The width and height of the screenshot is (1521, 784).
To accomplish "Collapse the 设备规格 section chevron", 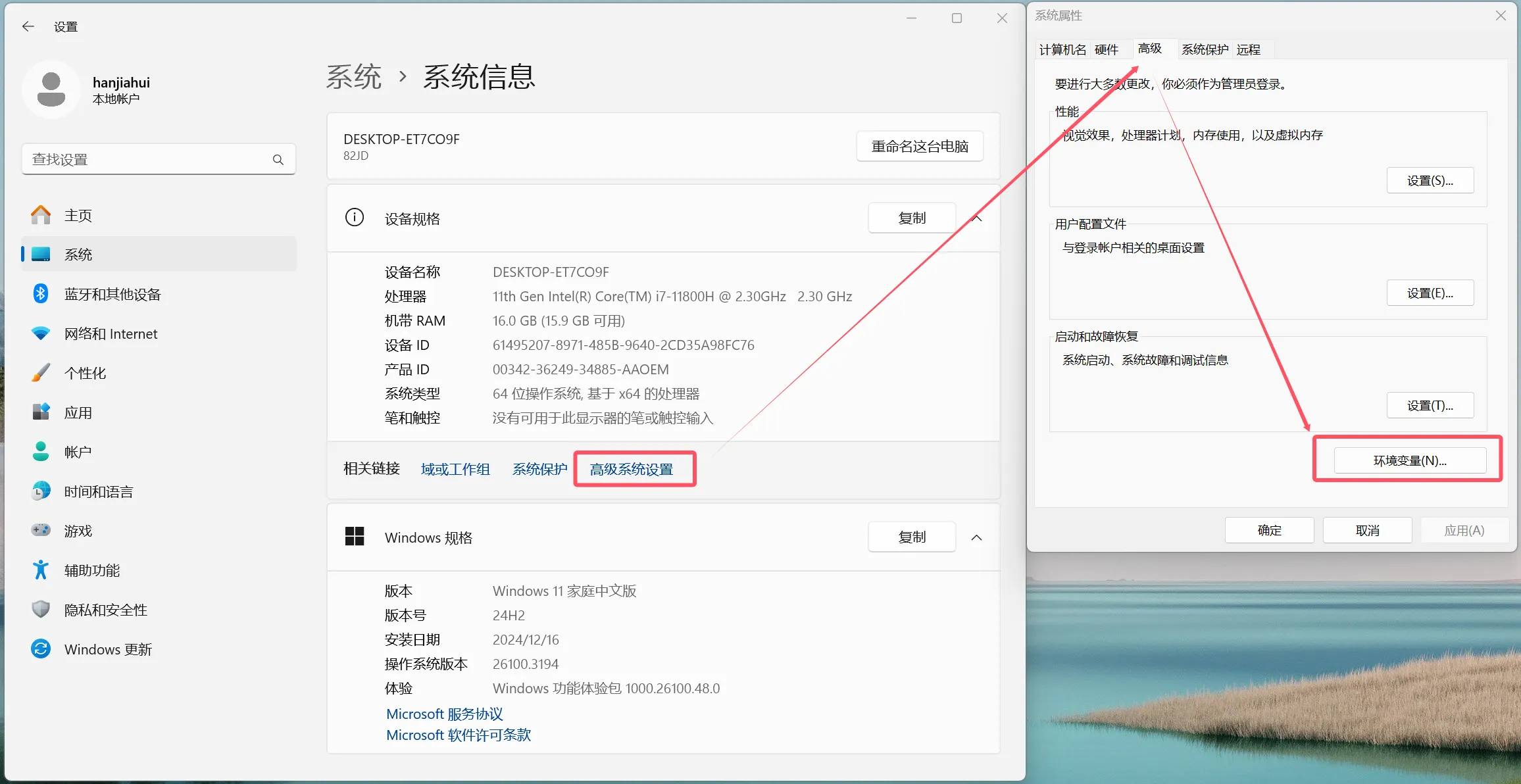I will [977, 218].
